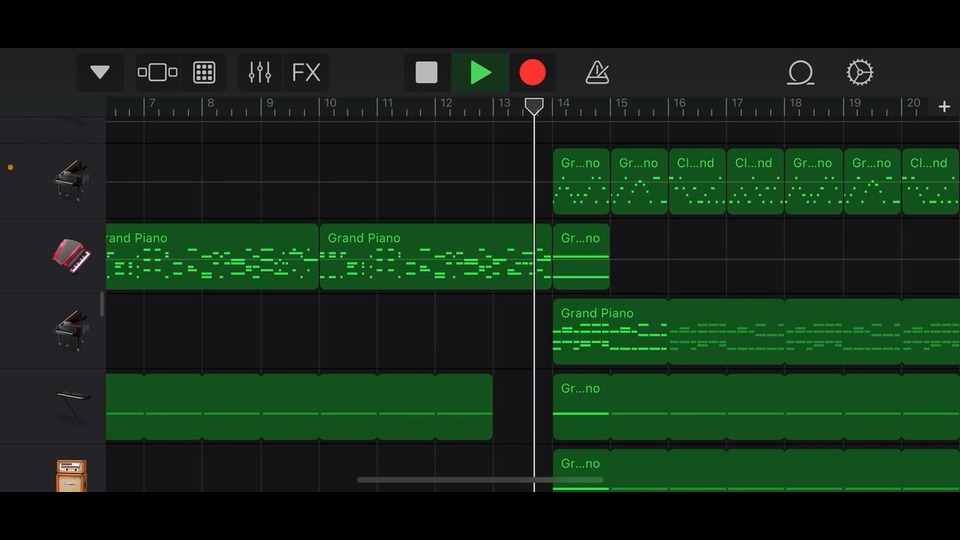The height and width of the screenshot is (540, 960).
Task: Open song settings gear icon
Action: (x=860, y=72)
